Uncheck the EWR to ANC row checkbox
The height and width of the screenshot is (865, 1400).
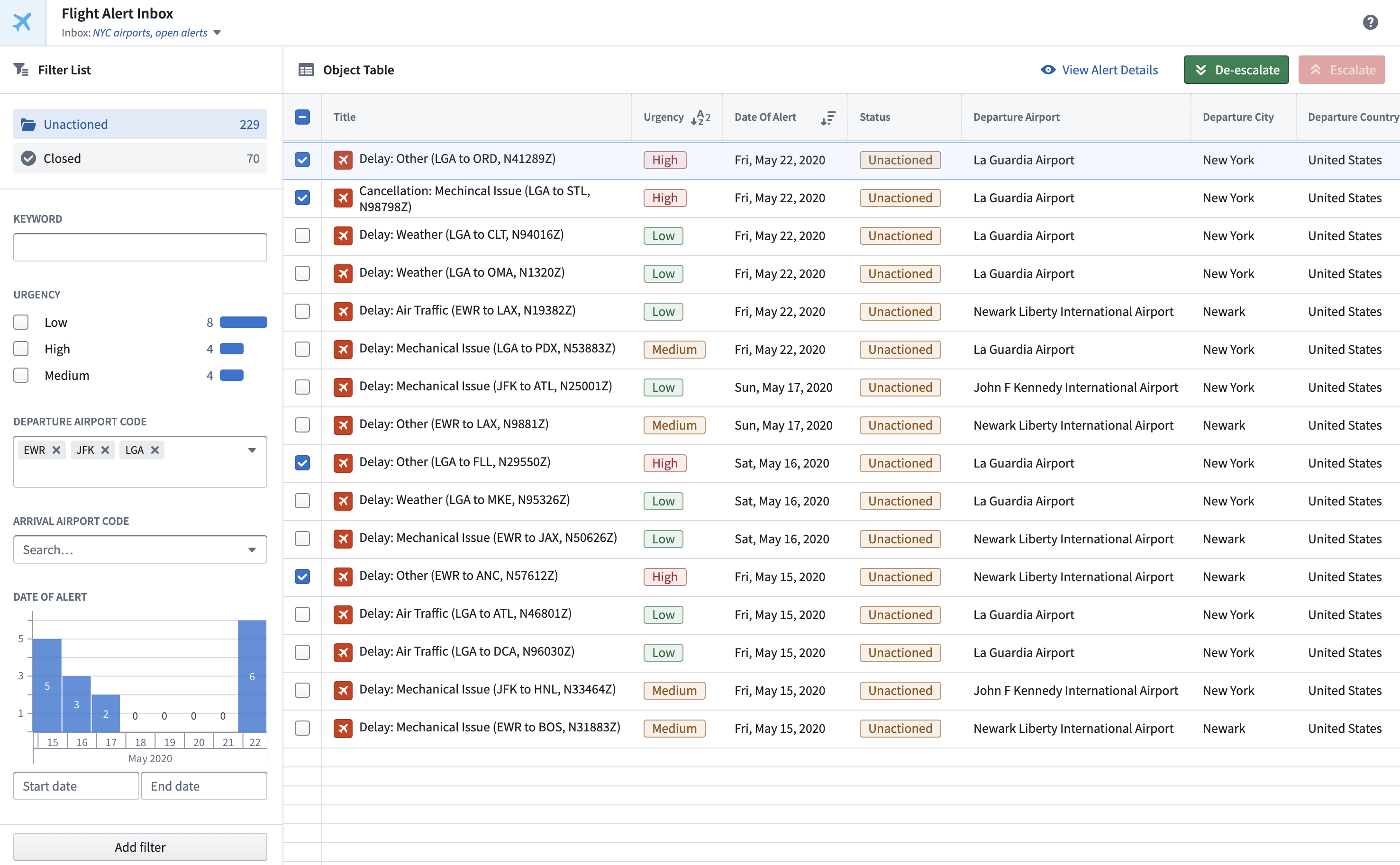point(302,577)
